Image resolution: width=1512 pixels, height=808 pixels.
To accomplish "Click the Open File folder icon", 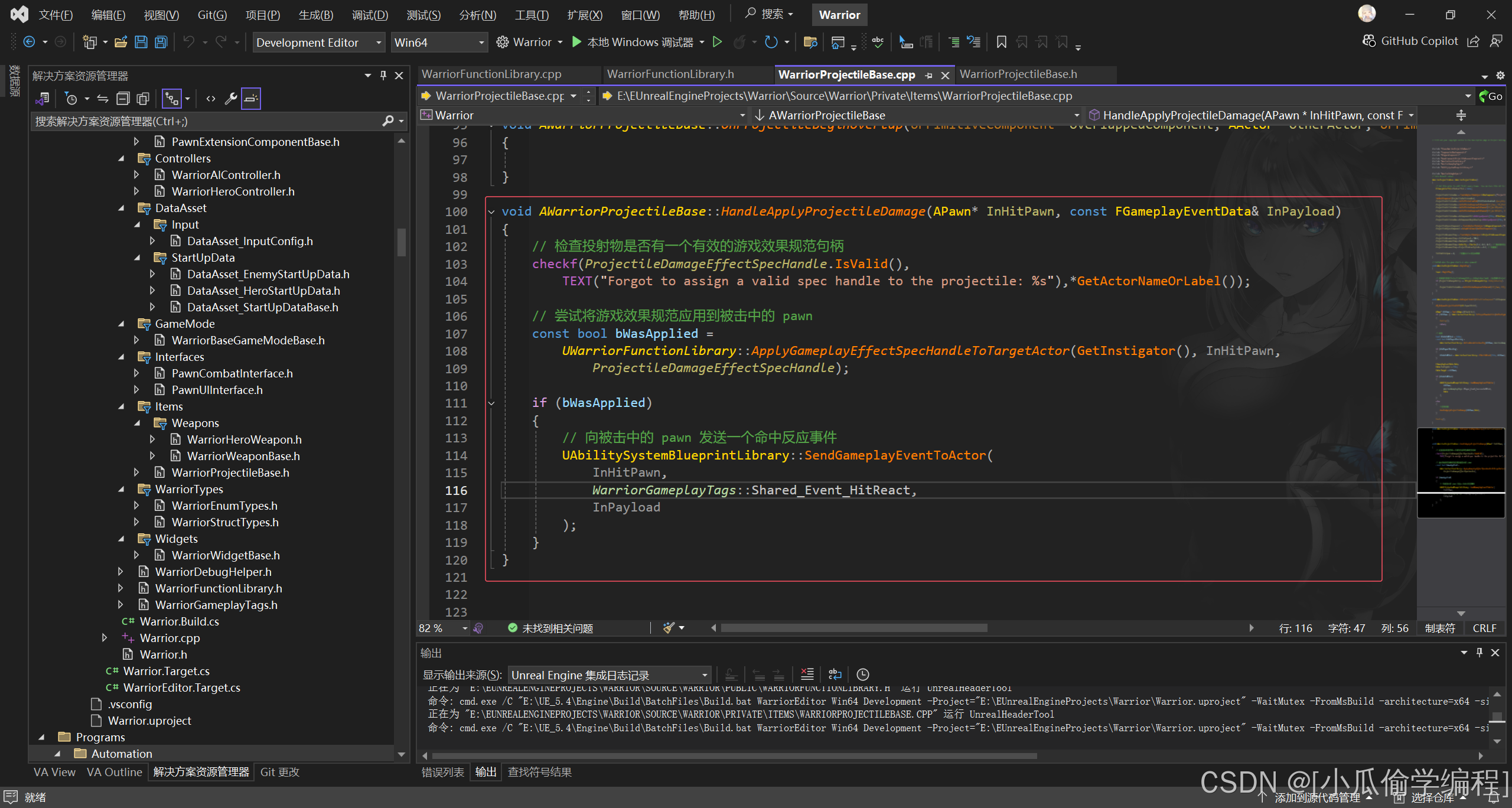I will click(121, 42).
